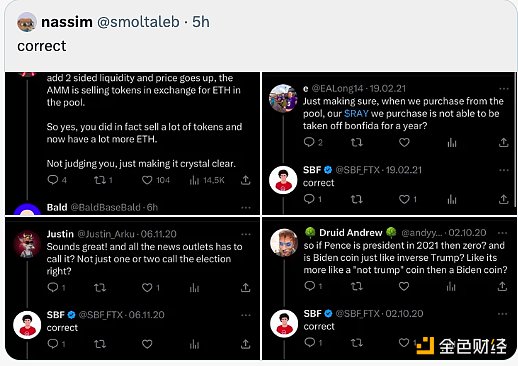
Task: Open the SRAY cashtag link
Action: [x=356, y=114]
